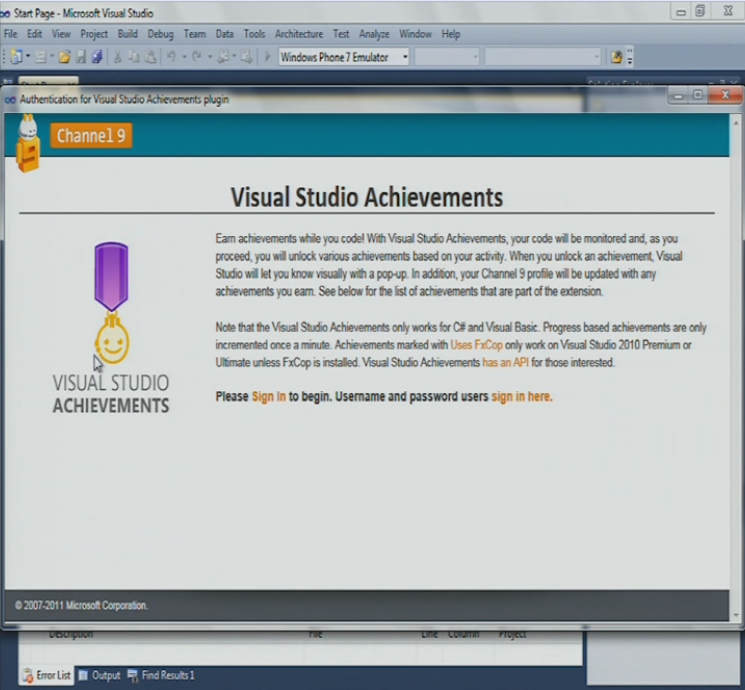The height and width of the screenshot is (690, 745).
Task: Click the New Project toolbar icon
Action: (x=16, y=57)
